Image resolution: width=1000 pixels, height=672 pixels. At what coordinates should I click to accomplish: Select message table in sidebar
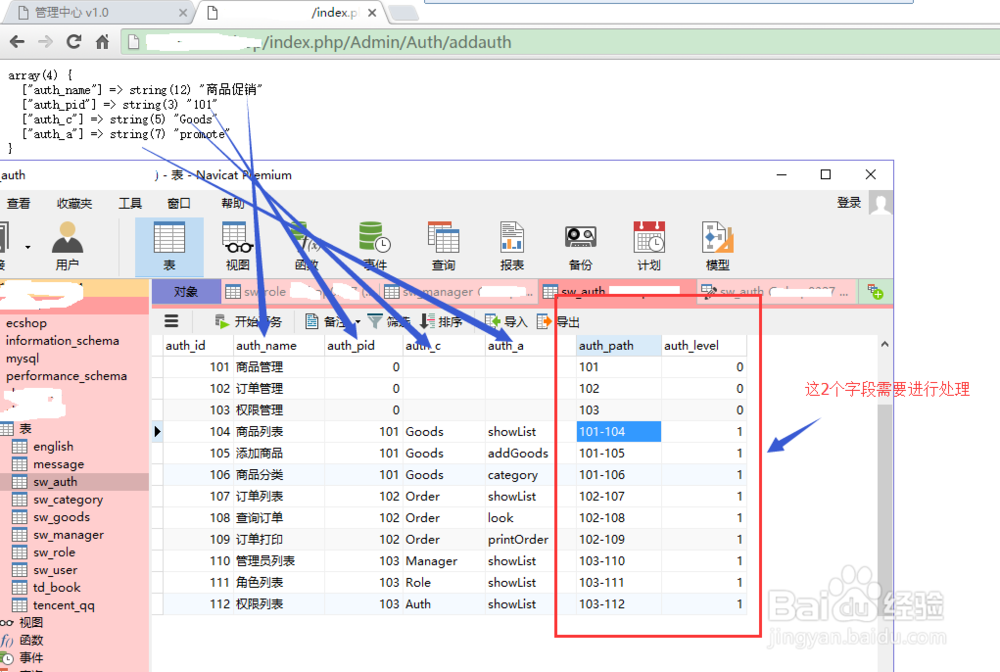tap(58, 464)
